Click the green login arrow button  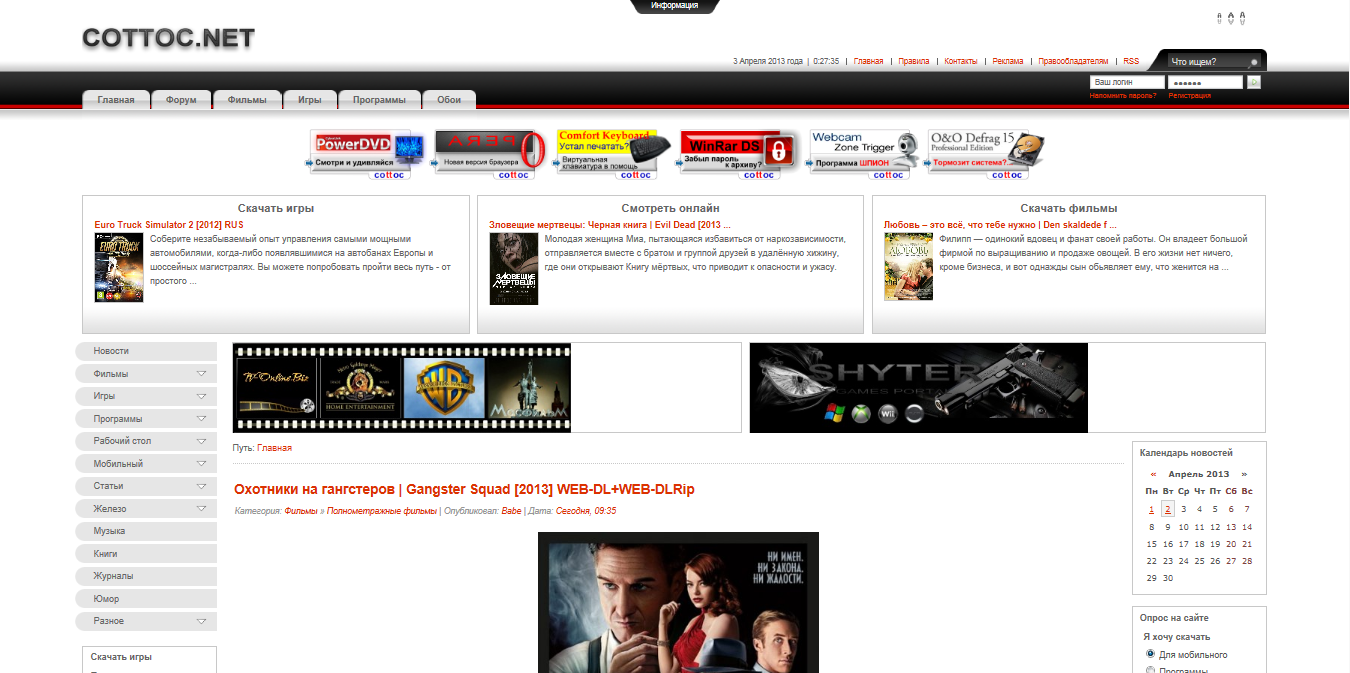(1254, 82)
